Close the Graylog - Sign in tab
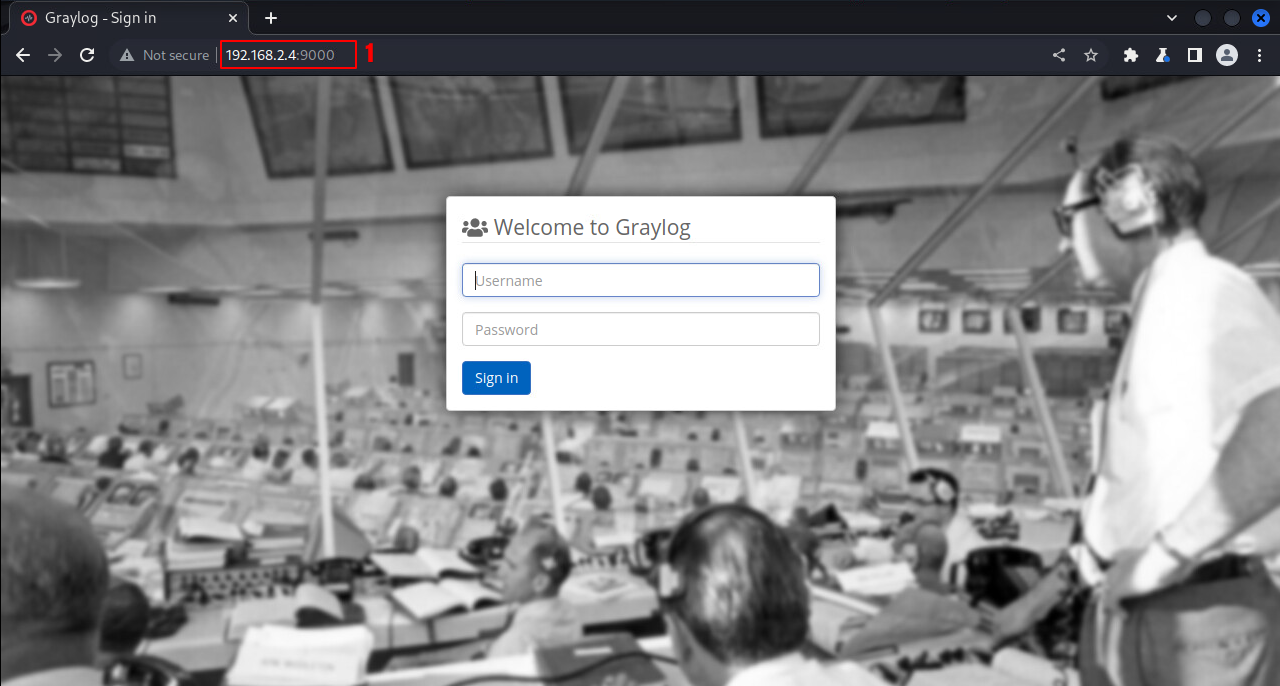Viewport: 1280px width, 686px height. click(234, 18)
